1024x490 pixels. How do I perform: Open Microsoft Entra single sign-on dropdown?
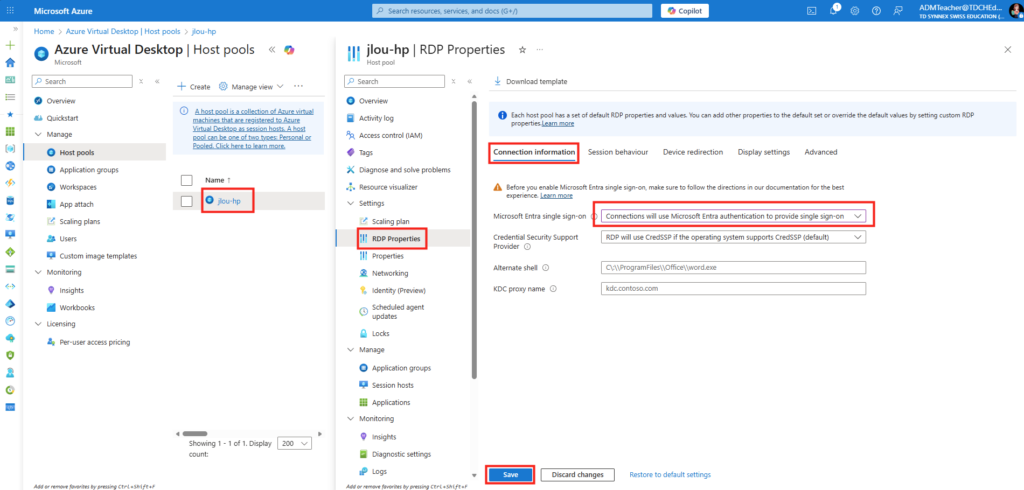click(733, 216)
